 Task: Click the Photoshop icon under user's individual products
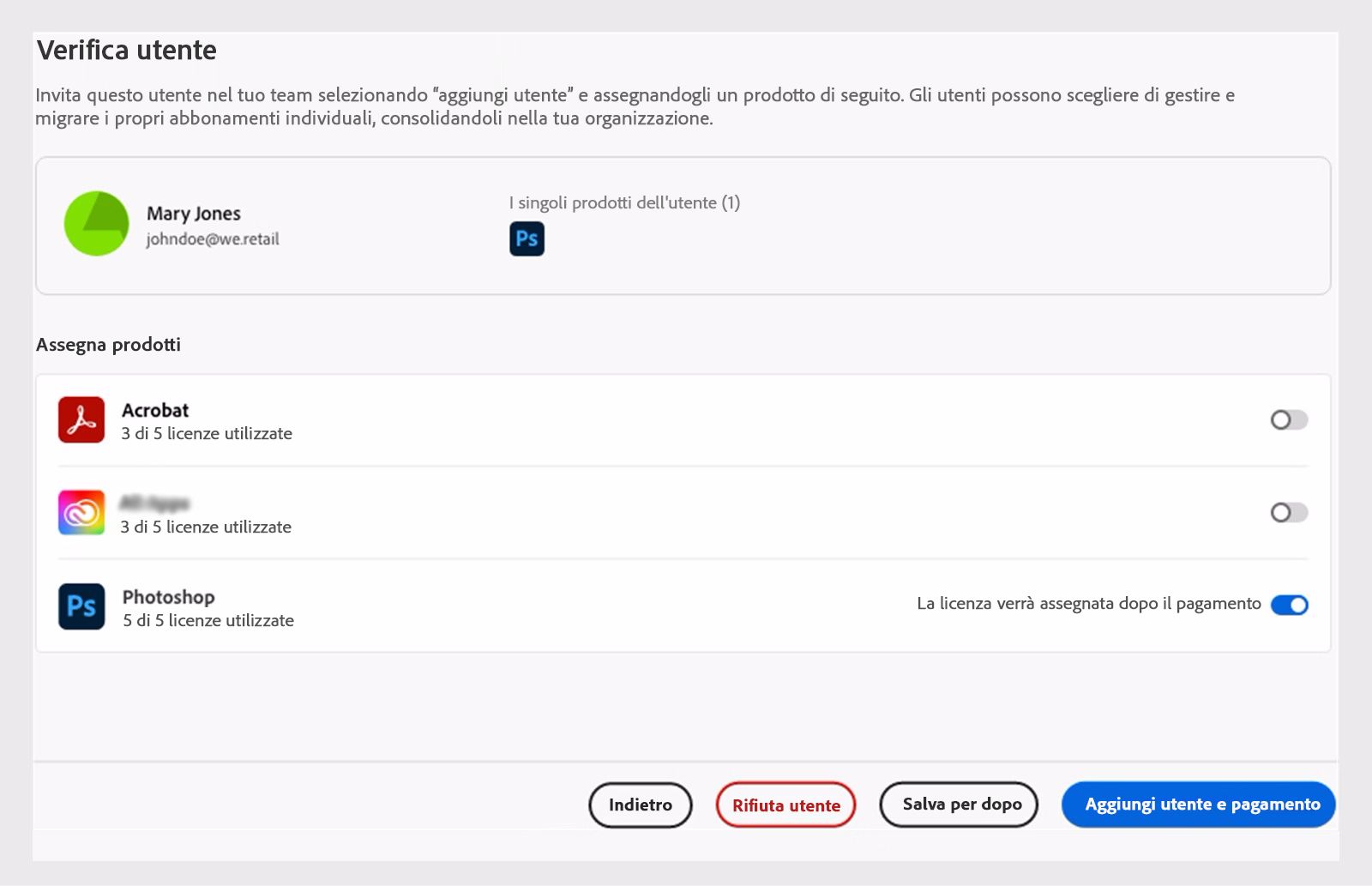pyautogui.click(x=527, y=238)
